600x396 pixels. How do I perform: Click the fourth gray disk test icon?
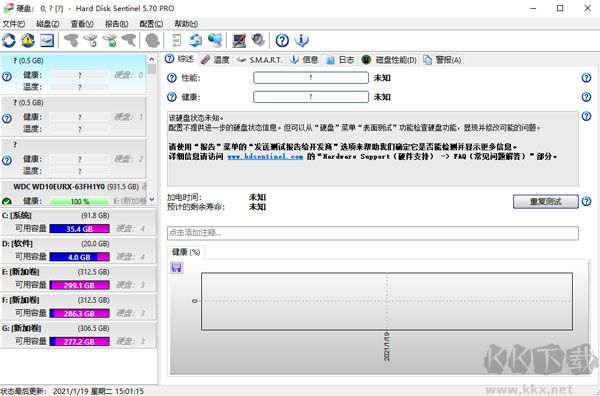129,40
